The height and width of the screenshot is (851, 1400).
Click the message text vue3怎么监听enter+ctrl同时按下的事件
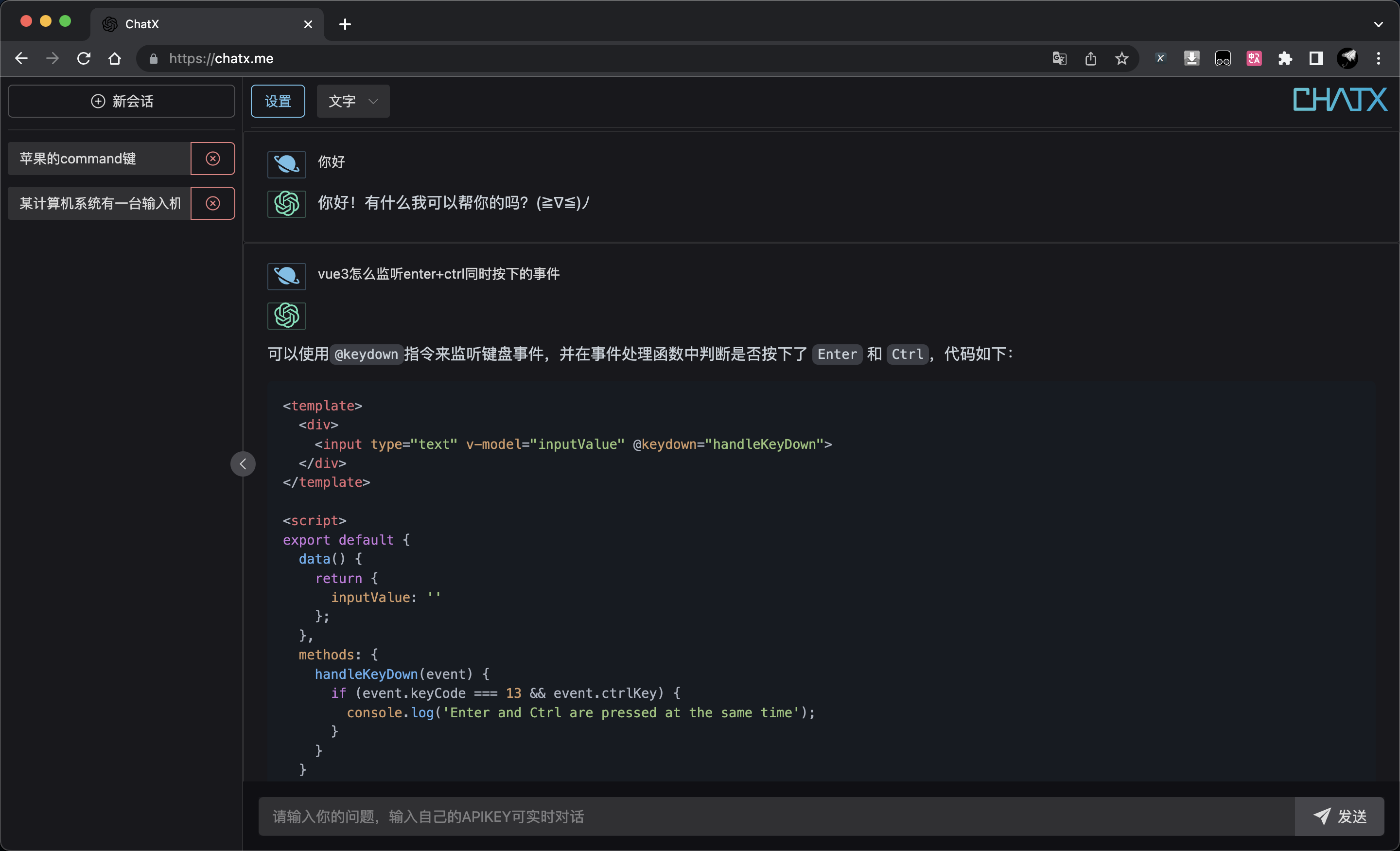(x=438, y=274)
